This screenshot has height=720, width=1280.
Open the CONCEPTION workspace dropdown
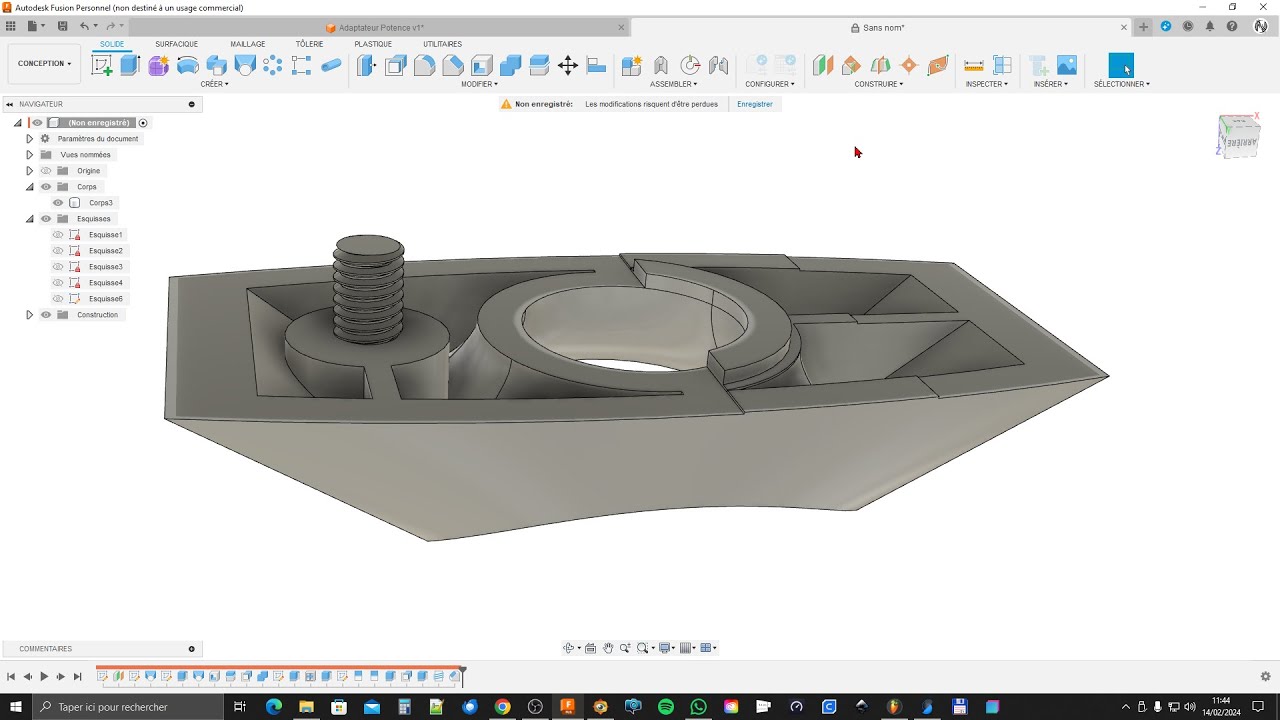pyautogui.click(x=44, y=63)
